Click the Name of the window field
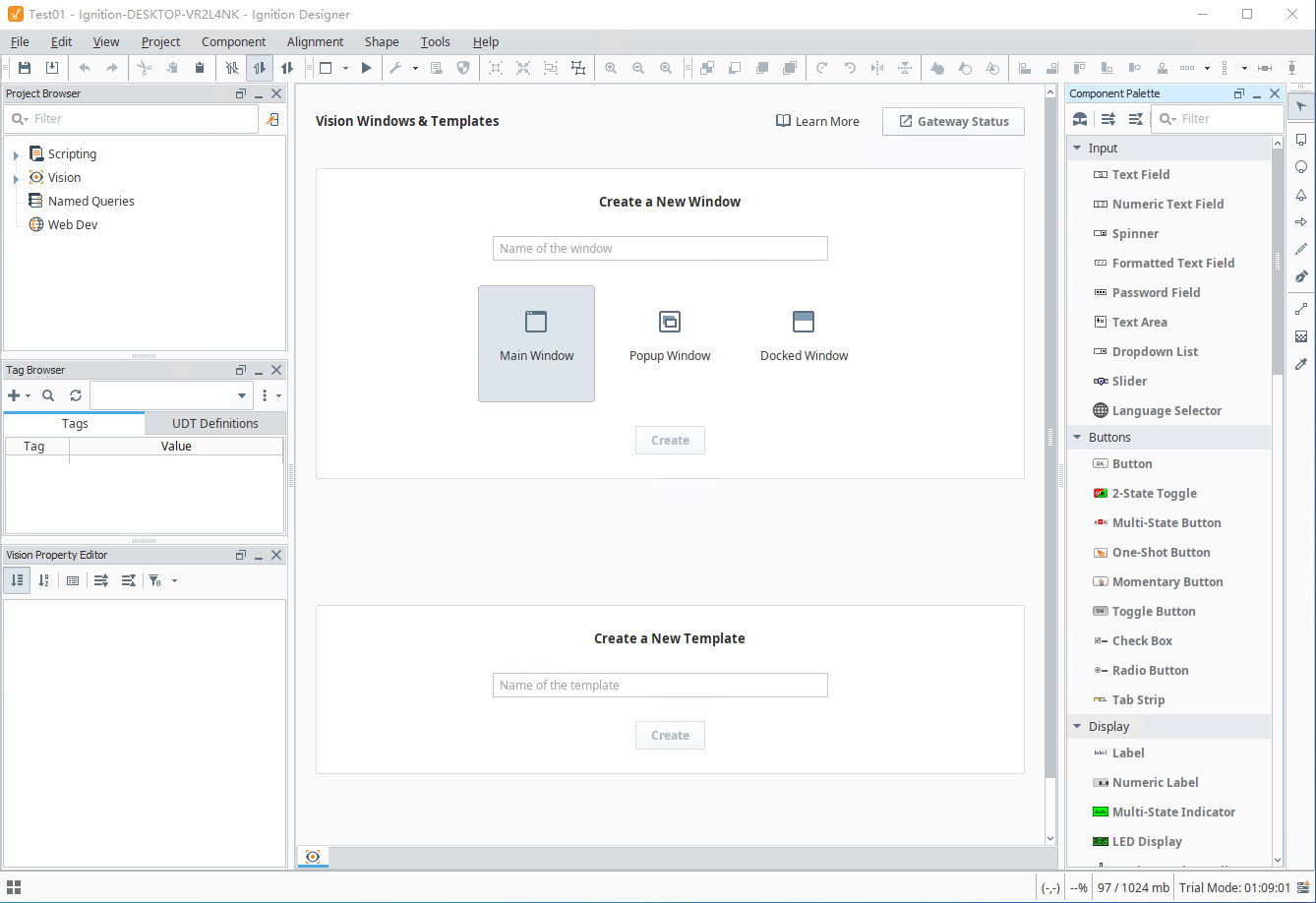 tap(660, 248)
